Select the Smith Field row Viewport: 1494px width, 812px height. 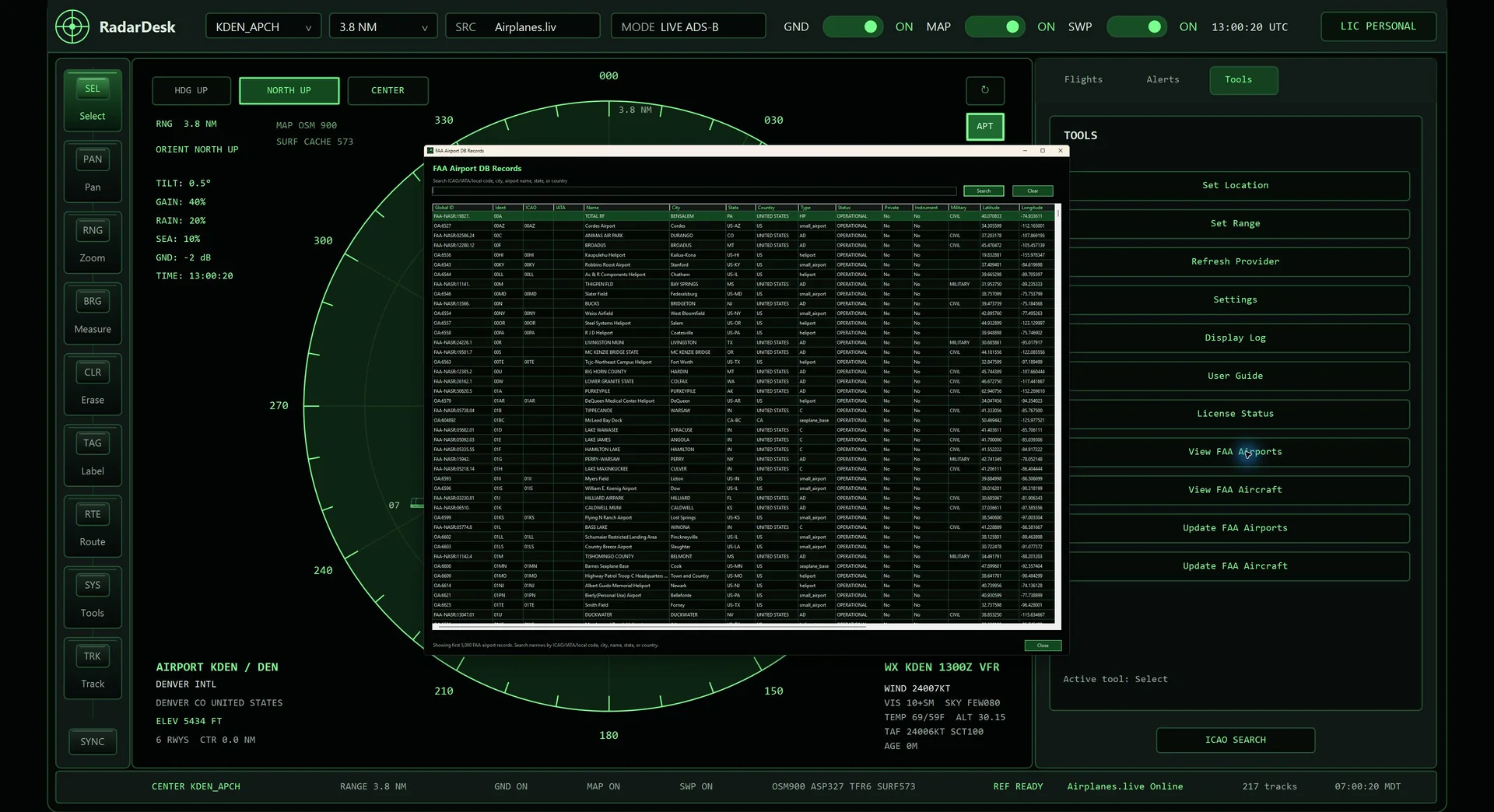pos(744,605)
